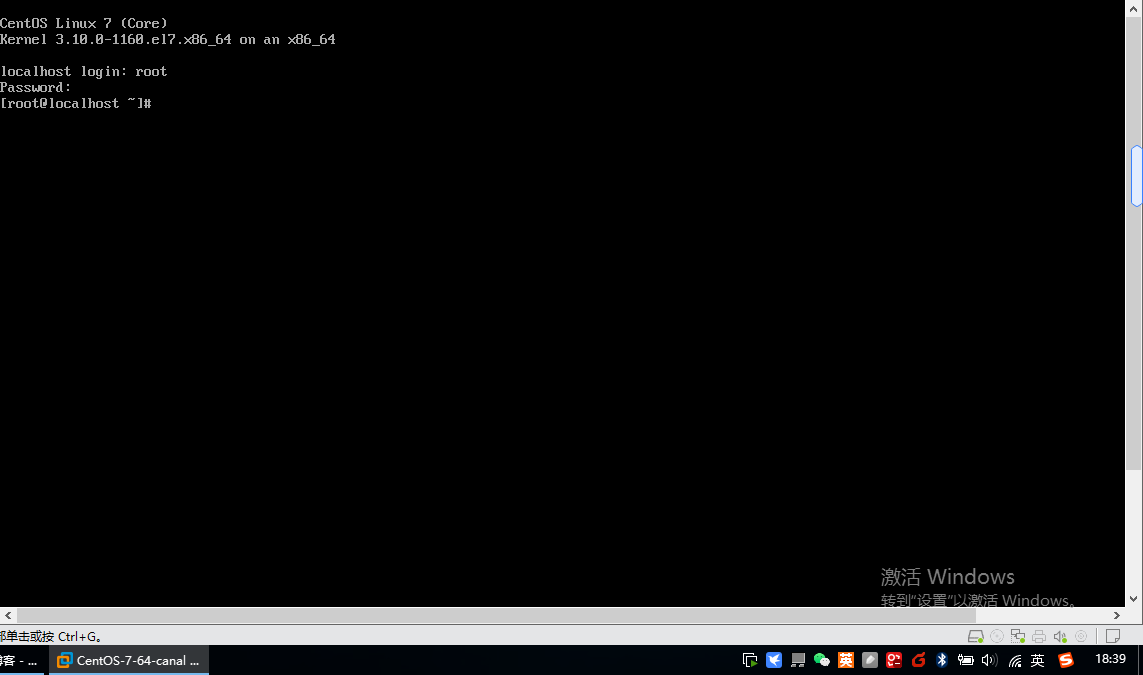Click the VMware CD/DVD drive status icon

point(996,636)
